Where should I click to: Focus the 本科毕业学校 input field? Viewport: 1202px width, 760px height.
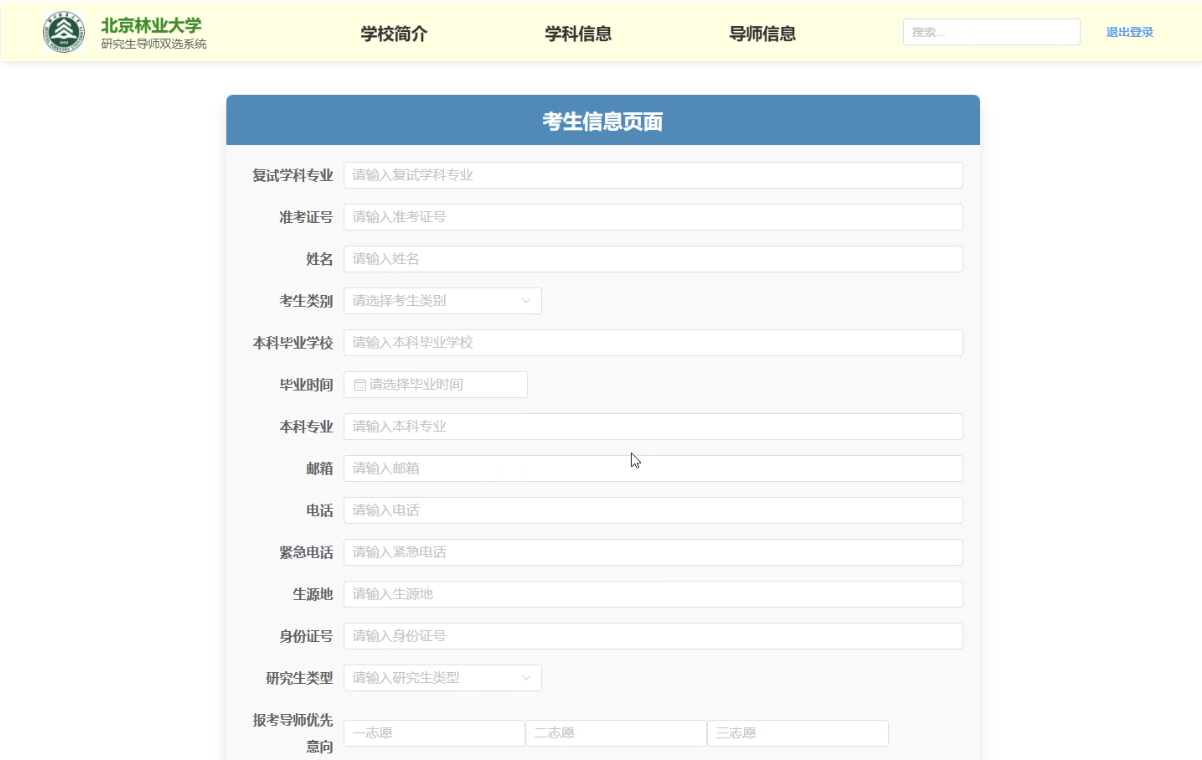point(653,343)
